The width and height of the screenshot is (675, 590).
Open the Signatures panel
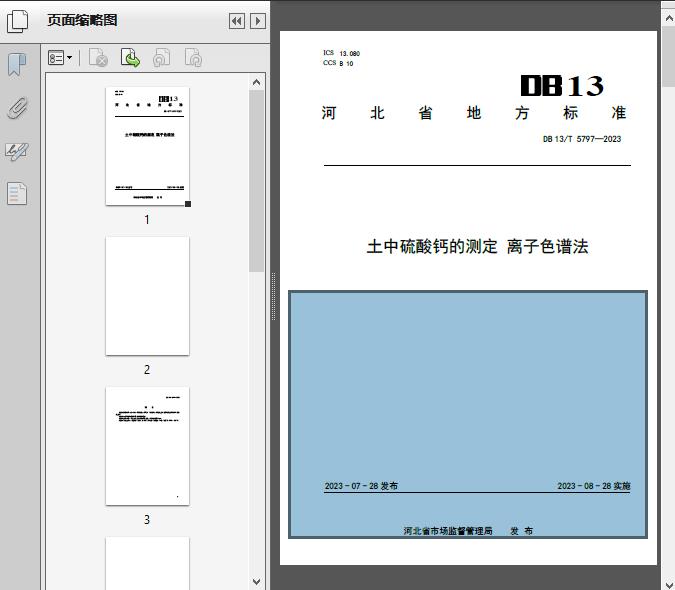[17, 151]
